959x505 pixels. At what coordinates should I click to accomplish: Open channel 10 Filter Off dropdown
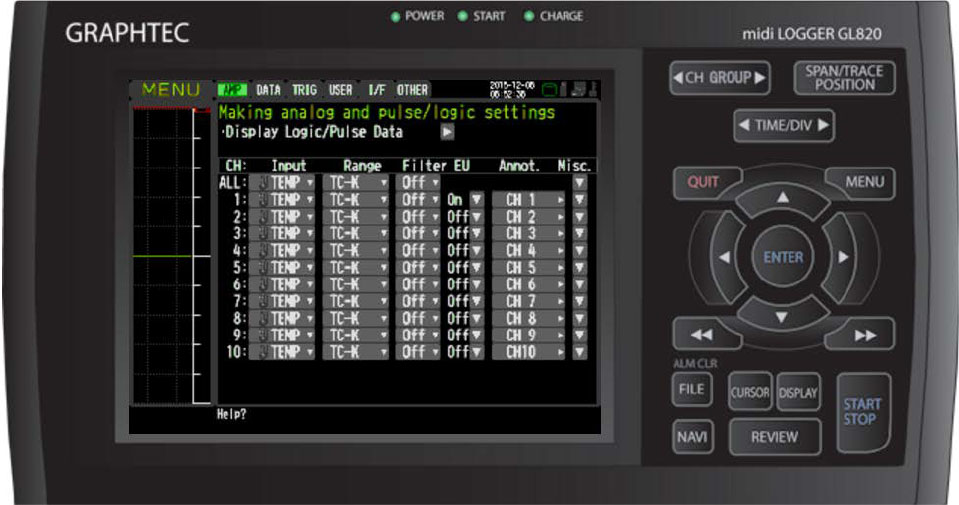pos(418,352)
